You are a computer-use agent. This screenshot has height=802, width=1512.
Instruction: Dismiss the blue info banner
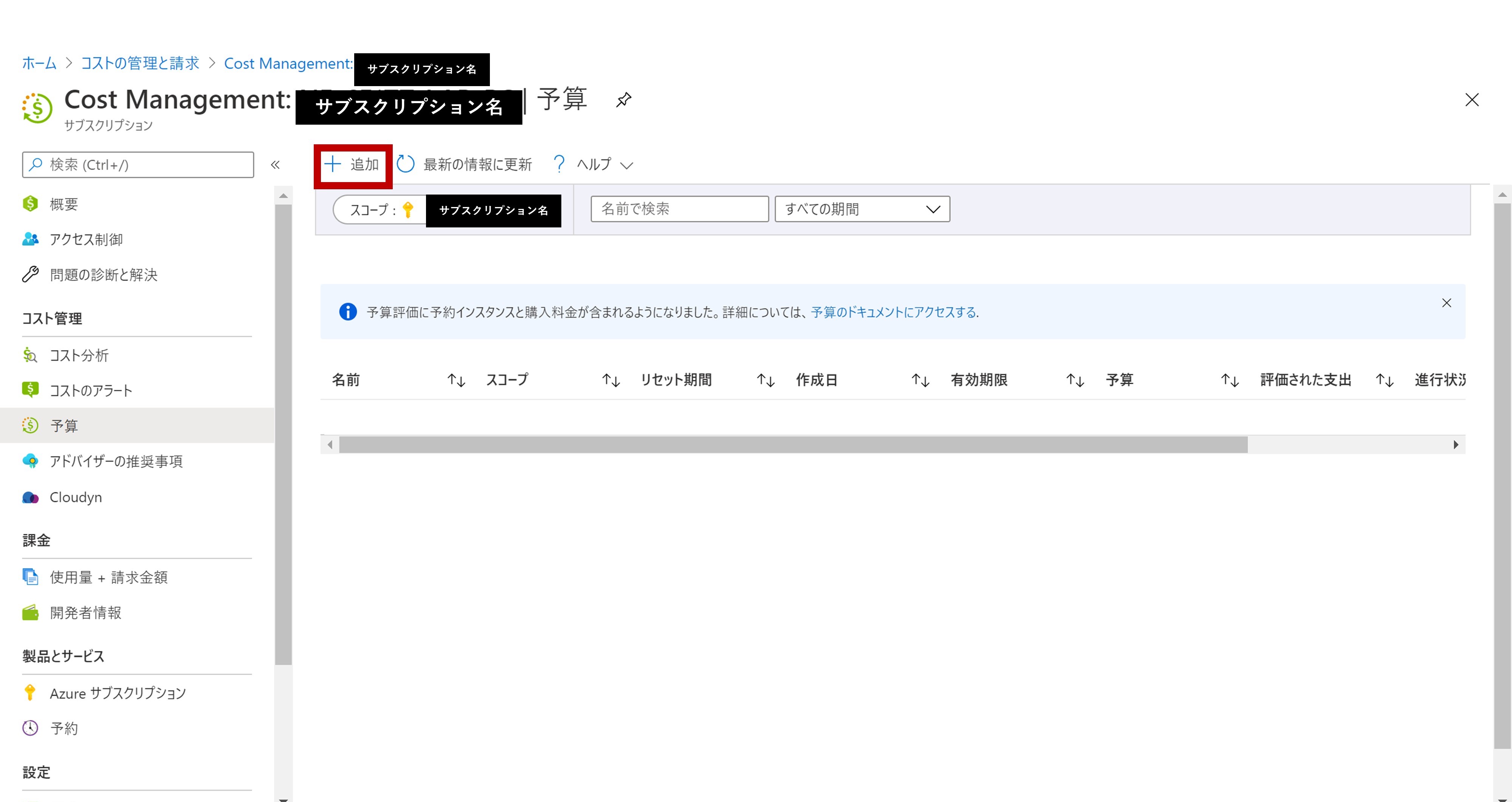pyautogui.click(x=1446, y=303)
